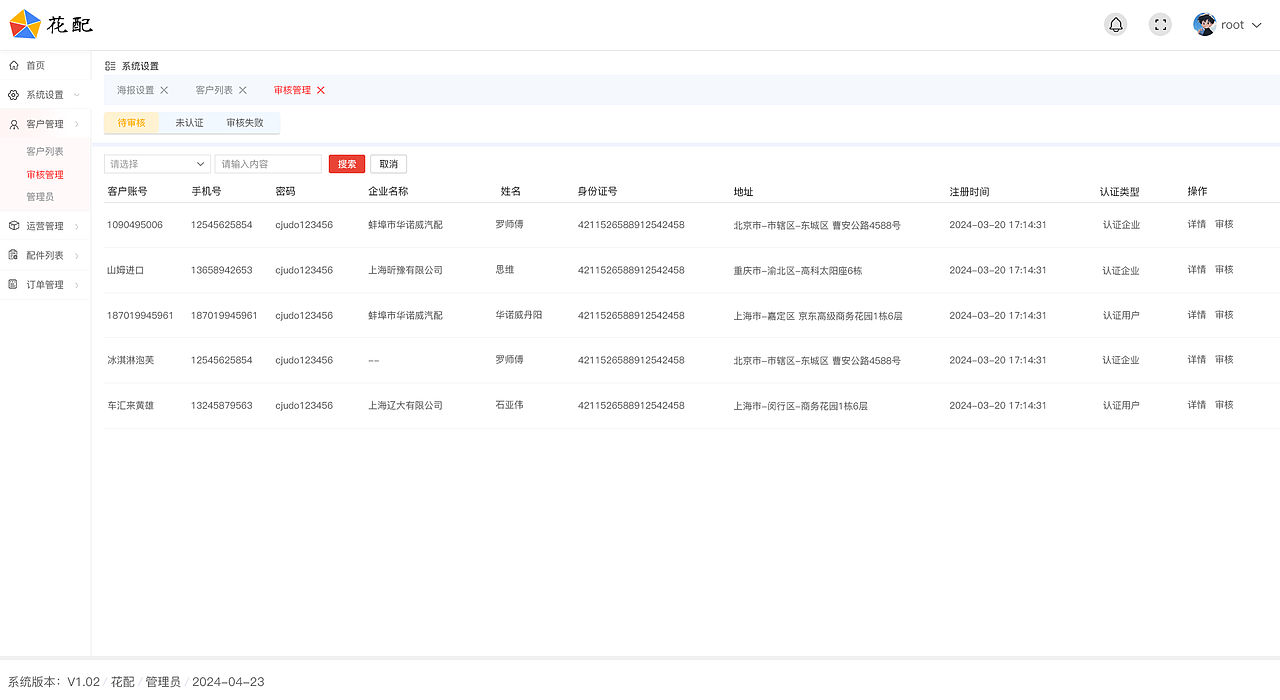Open 审核管理 in the sidebar submenu
Screen dimensions: 1280x700
point(45,175)
